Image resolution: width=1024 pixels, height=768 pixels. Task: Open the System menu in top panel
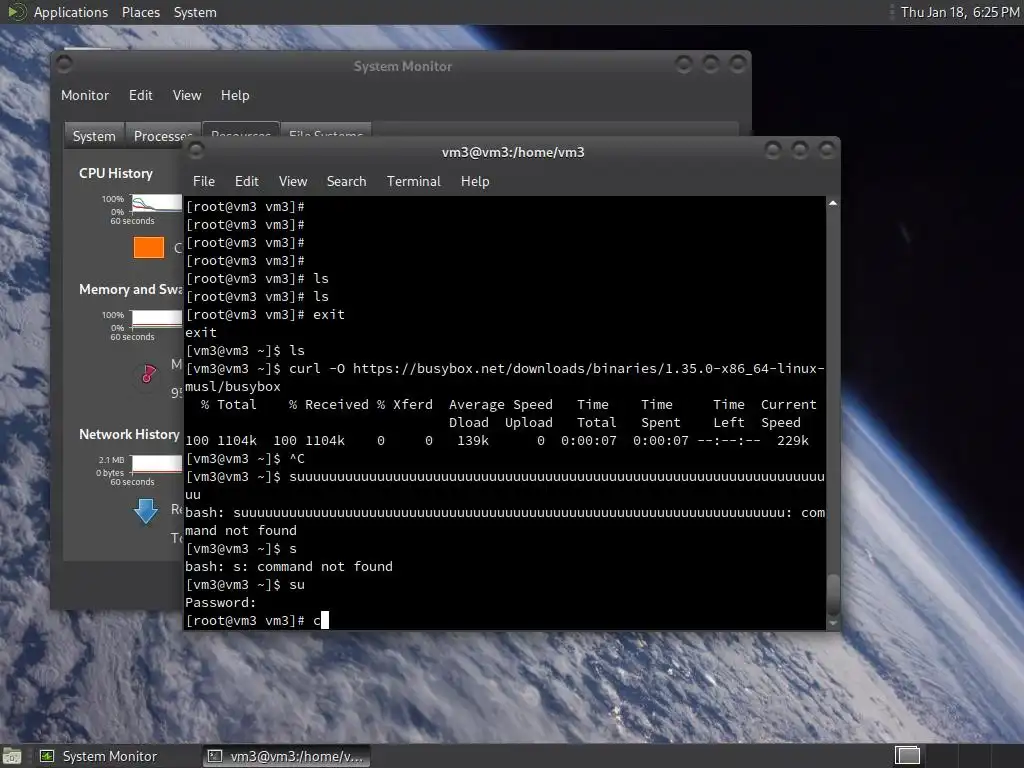click(x=195, y=12)
